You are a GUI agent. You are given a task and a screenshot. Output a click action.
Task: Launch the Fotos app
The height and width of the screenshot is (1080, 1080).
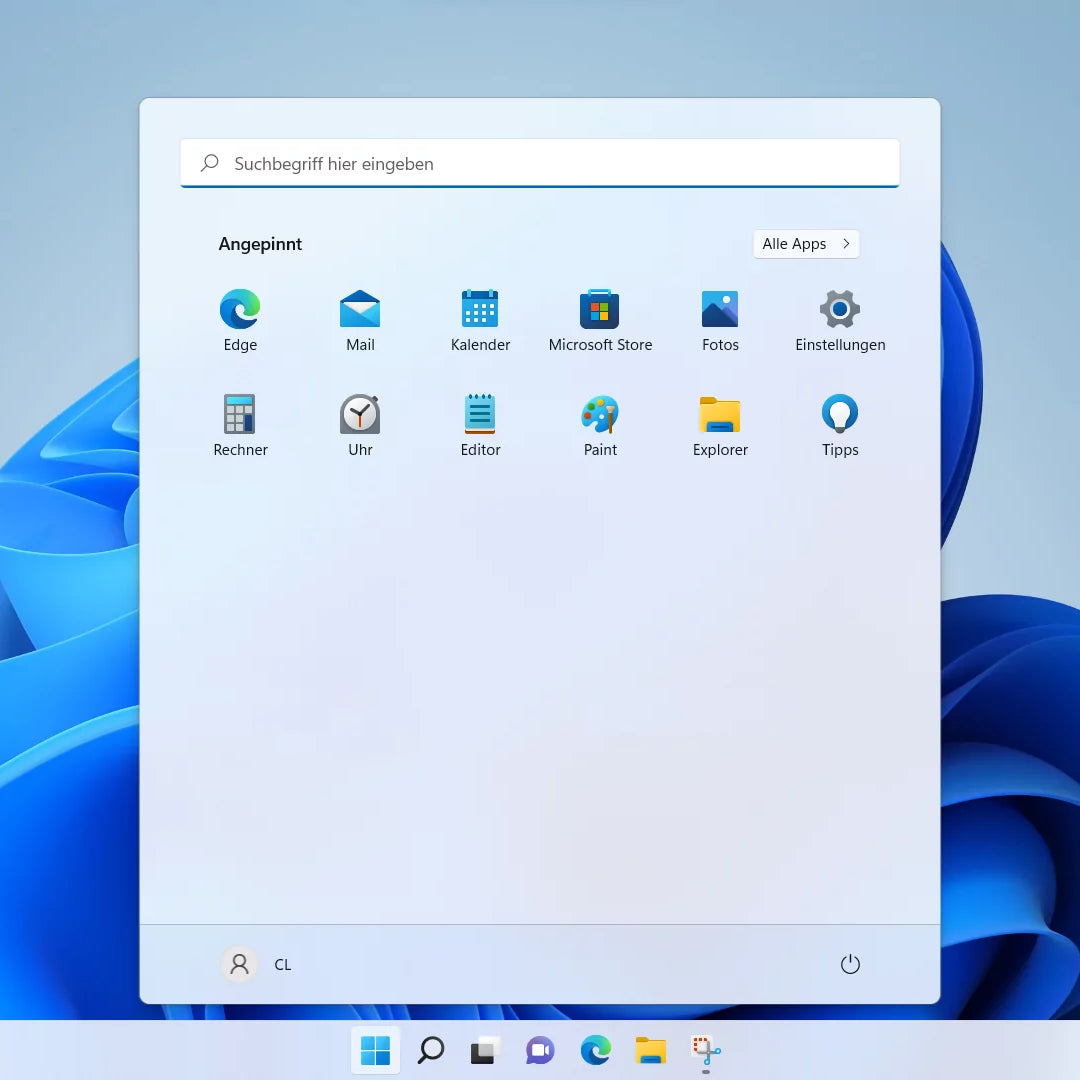pos(720,318)
